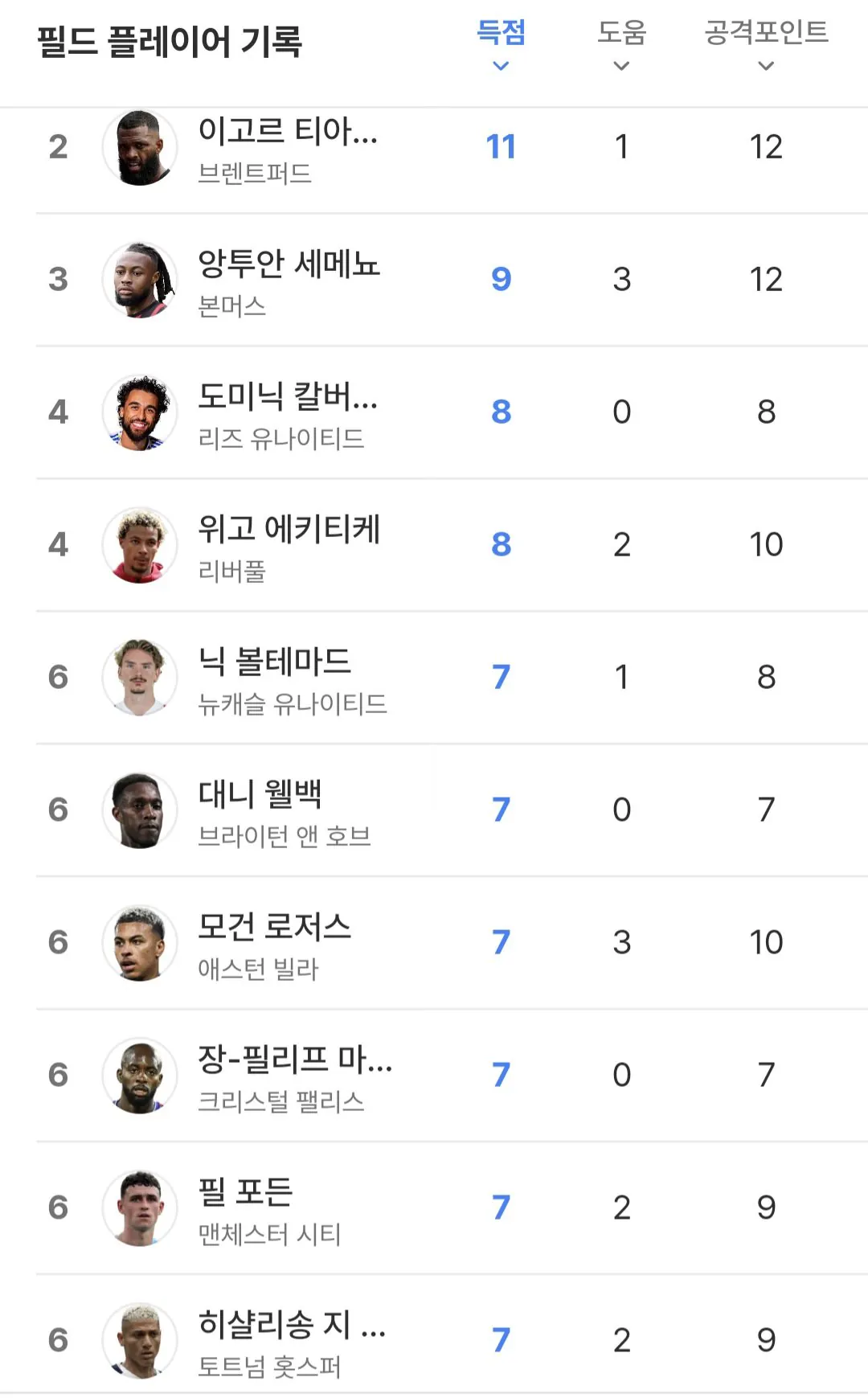Open player name 위고 에키티케

(x=289, y=529)
